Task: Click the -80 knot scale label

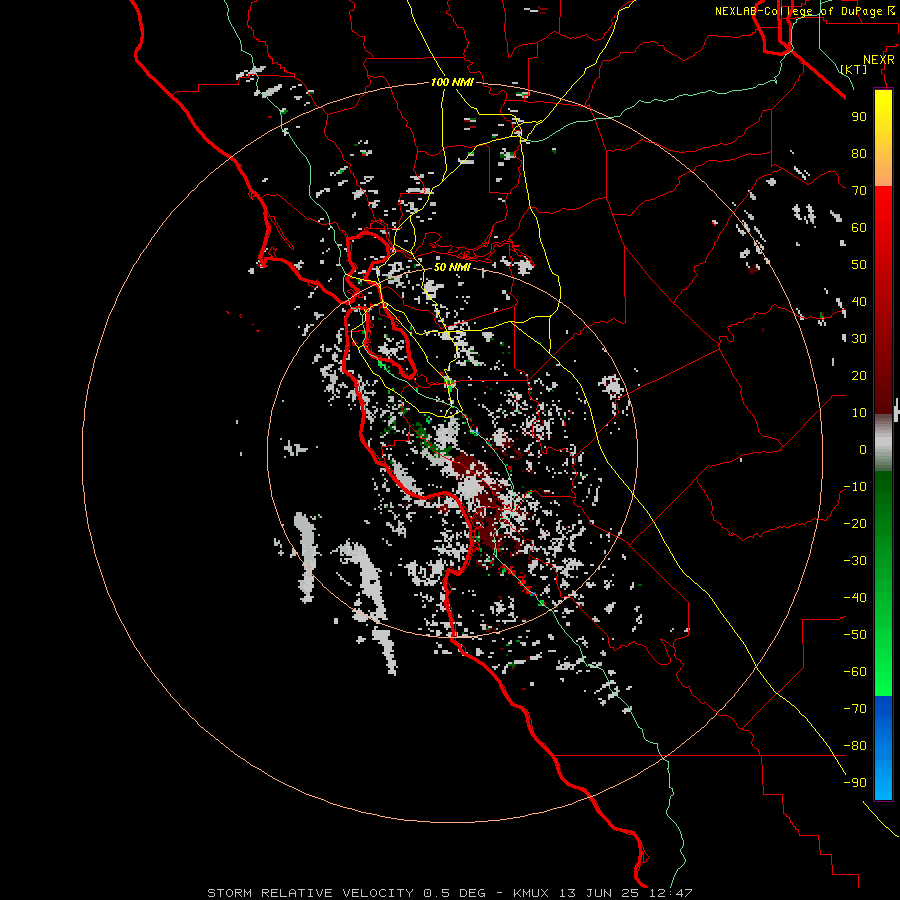Action: [x=855, y=746]
